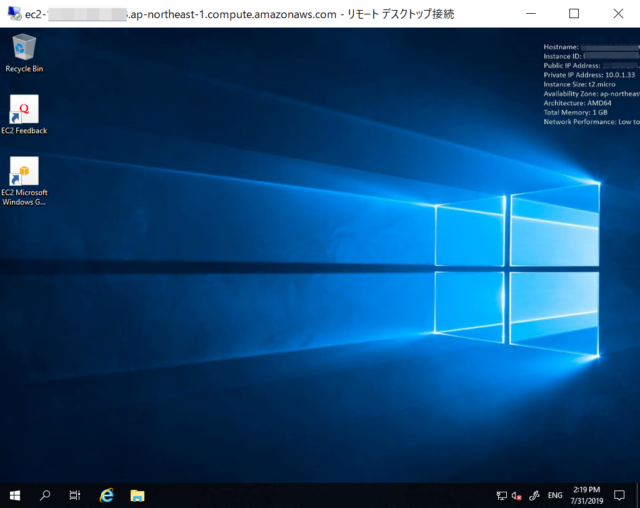
Task: Click the 'Total Memory: 1 GB' text
Action: click(575, 113)
